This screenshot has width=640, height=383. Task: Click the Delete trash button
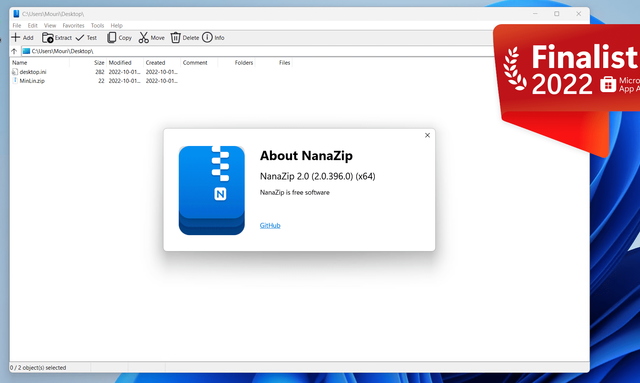[184, 38]
